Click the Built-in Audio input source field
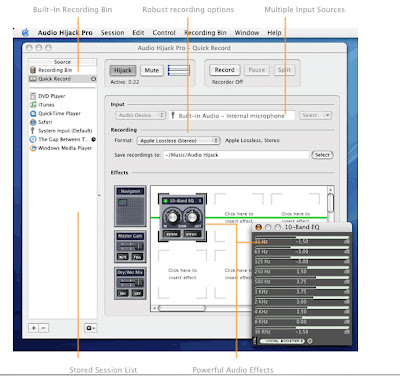 tap(232, 116)
